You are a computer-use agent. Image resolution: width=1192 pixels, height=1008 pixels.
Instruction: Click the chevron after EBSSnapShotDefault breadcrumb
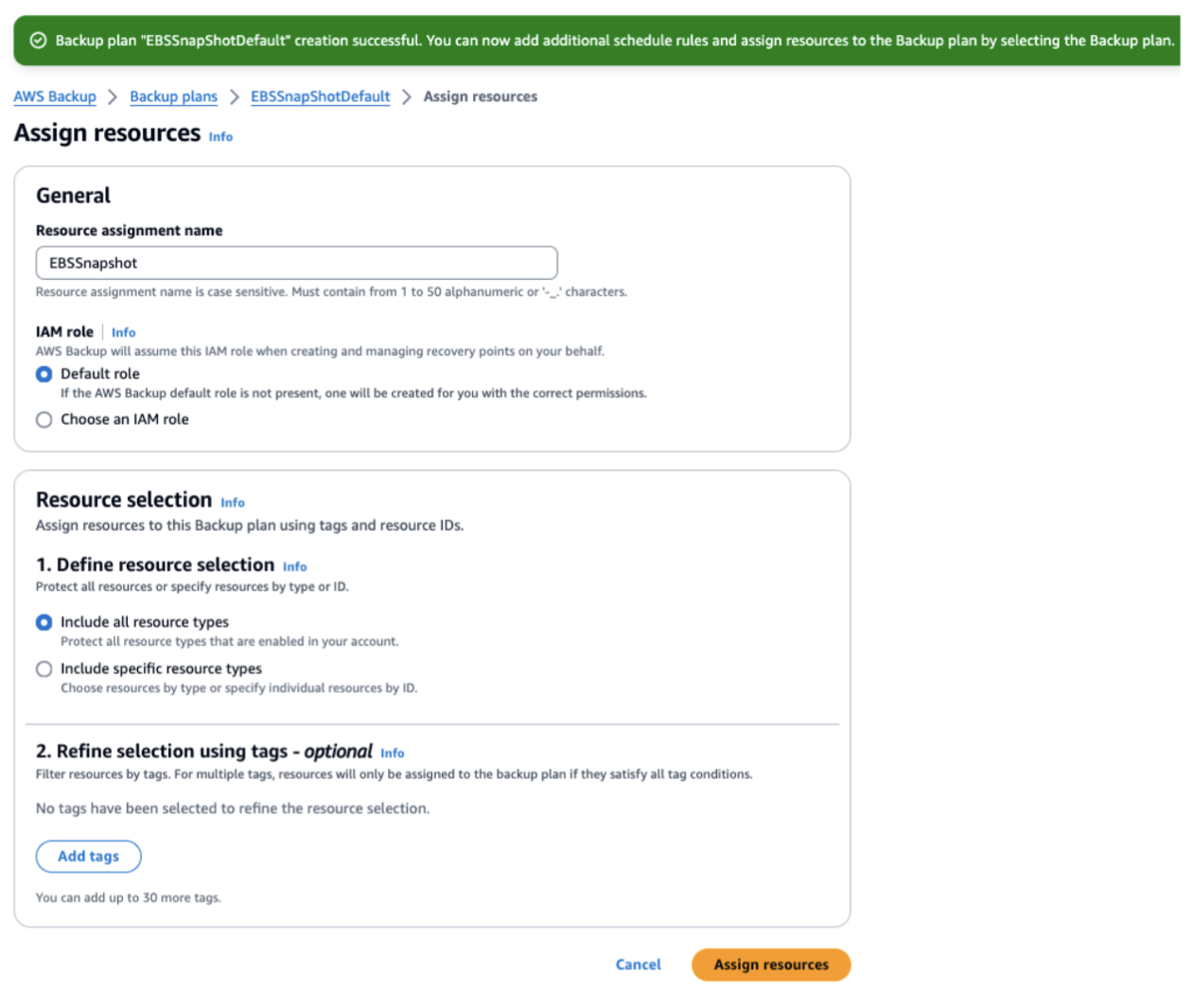pos(407,96)
